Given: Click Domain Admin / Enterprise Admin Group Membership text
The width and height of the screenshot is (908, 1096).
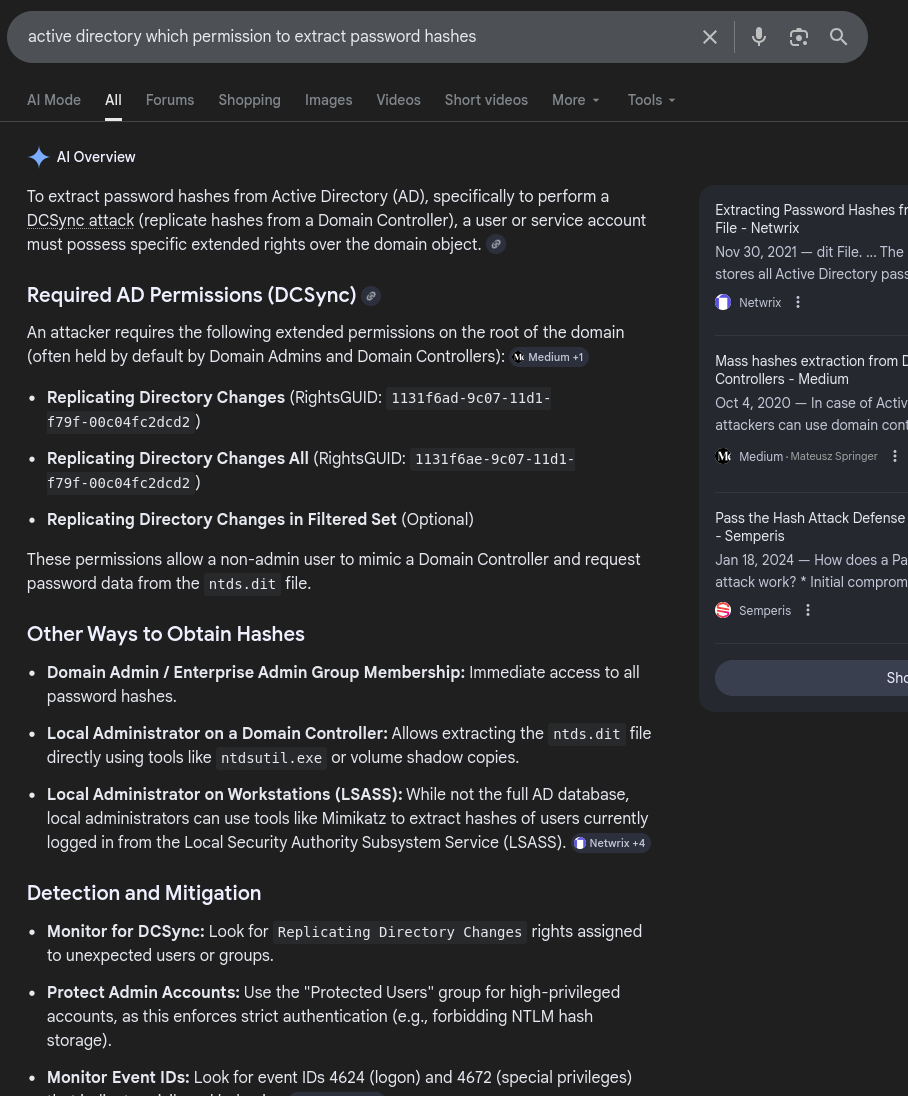Looking at the screenshot, I should pos(256,672).
